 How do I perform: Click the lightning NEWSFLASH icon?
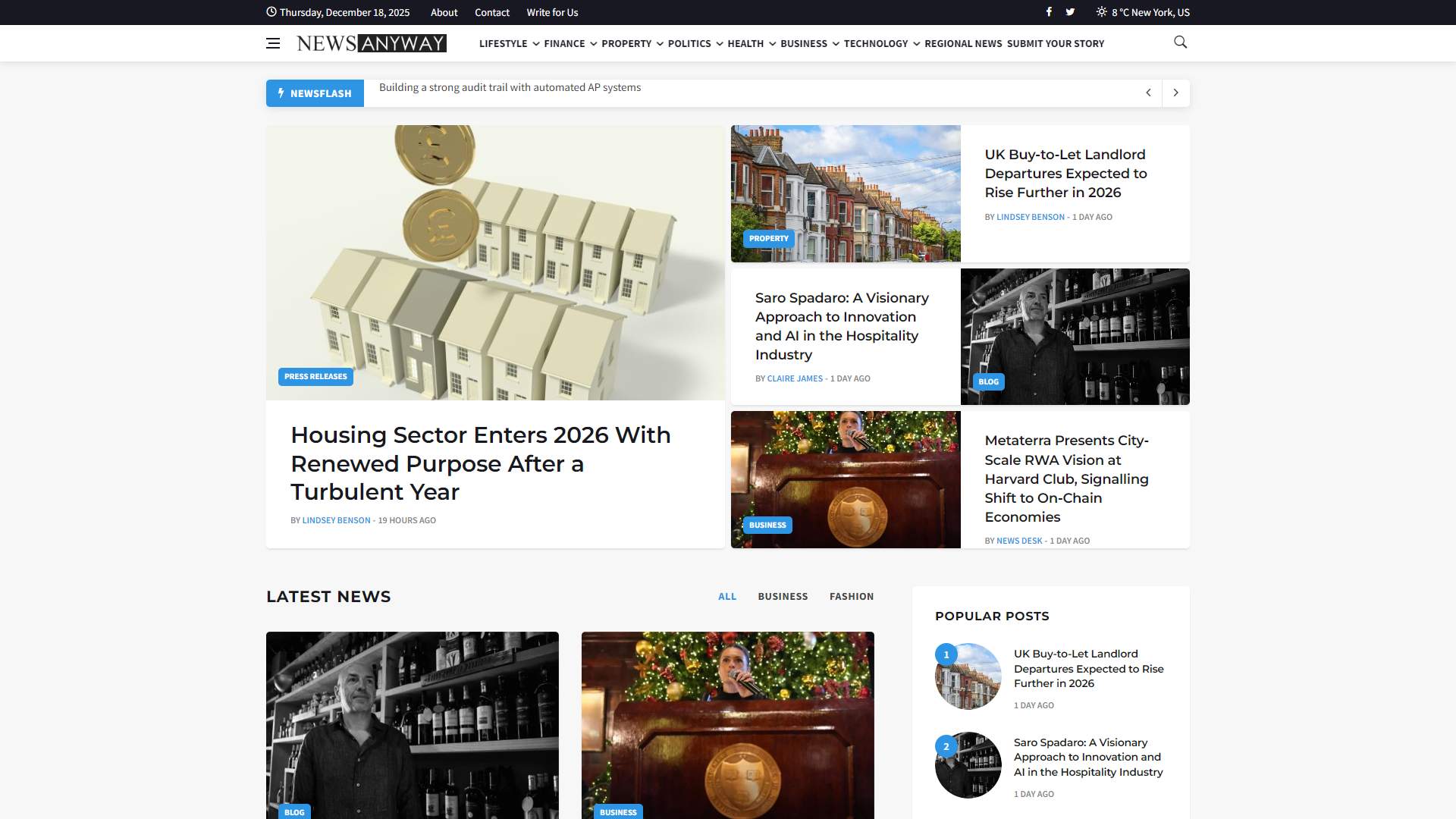click(x=282, y=93)
